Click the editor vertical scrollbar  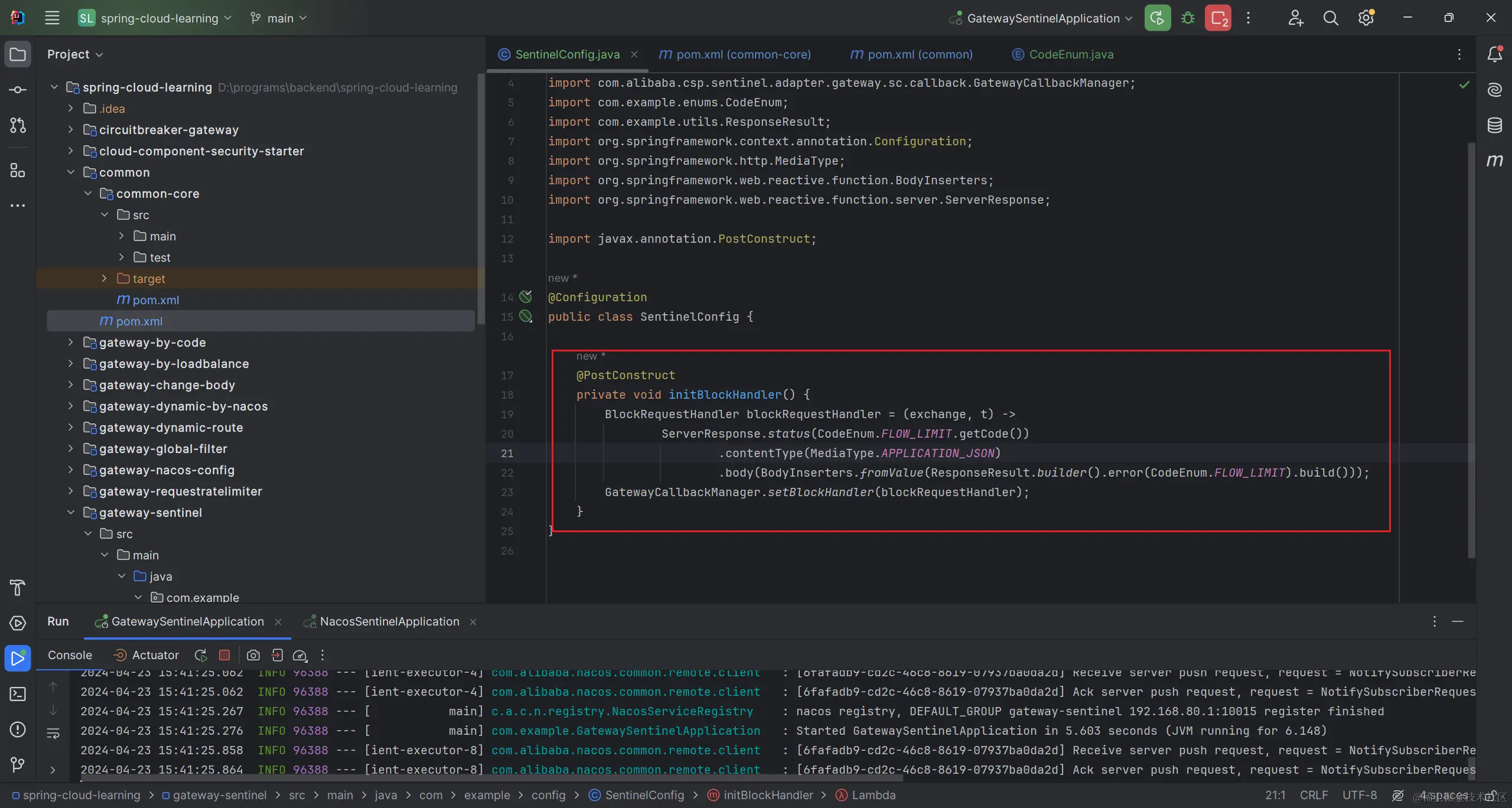(1471, 348)
